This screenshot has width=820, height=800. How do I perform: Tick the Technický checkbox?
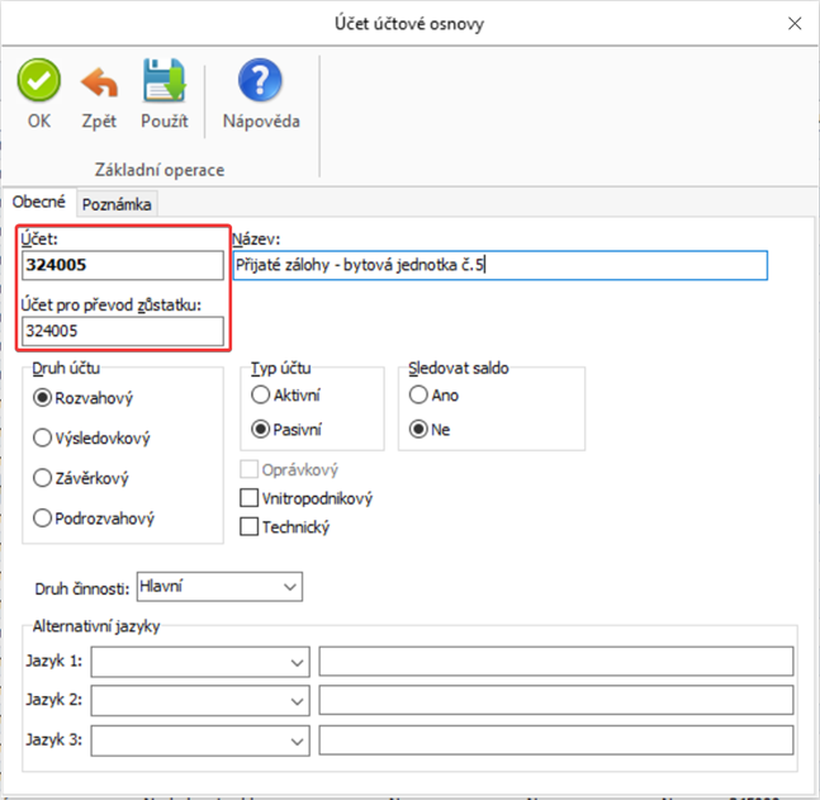pyautogui.click(x=249, y=527)
